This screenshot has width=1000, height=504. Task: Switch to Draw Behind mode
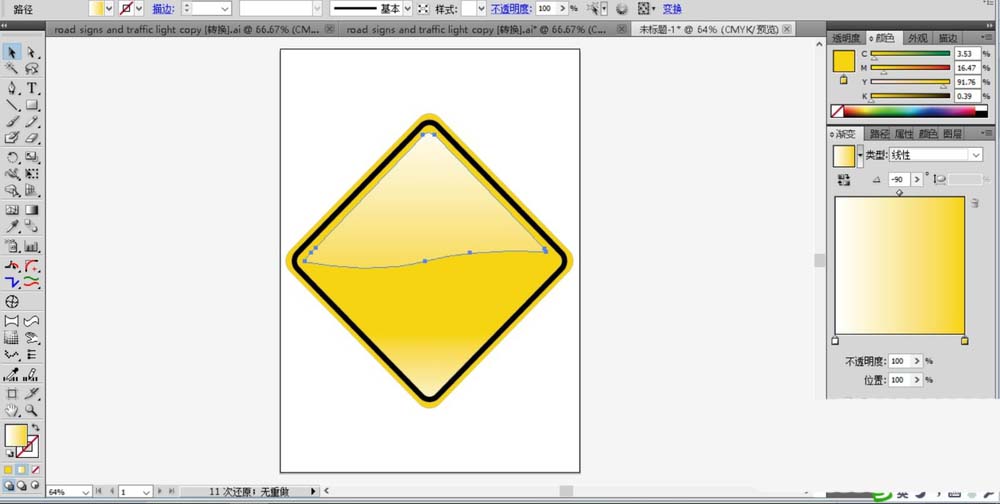(22, 485)
